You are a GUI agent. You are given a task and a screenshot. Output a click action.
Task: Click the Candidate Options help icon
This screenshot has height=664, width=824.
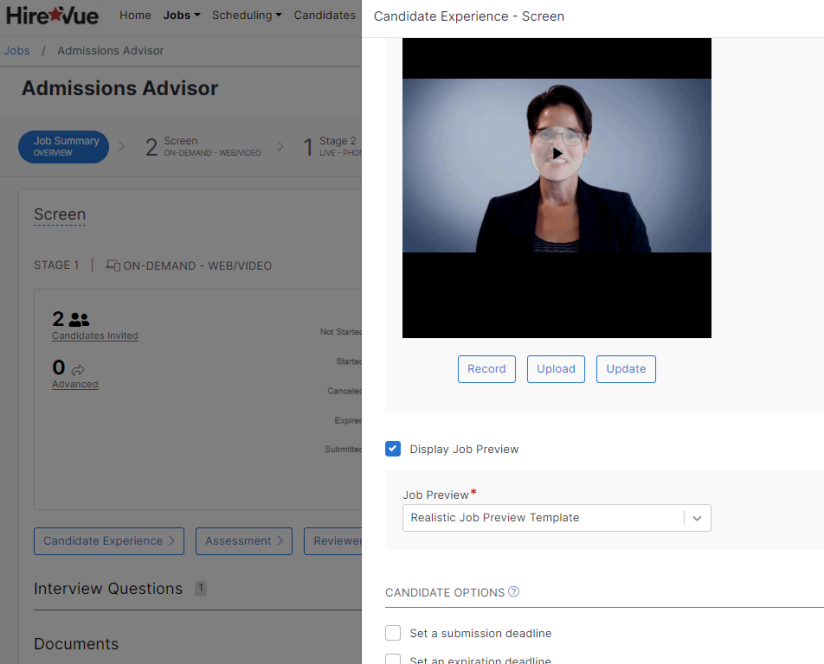(514, 592)
